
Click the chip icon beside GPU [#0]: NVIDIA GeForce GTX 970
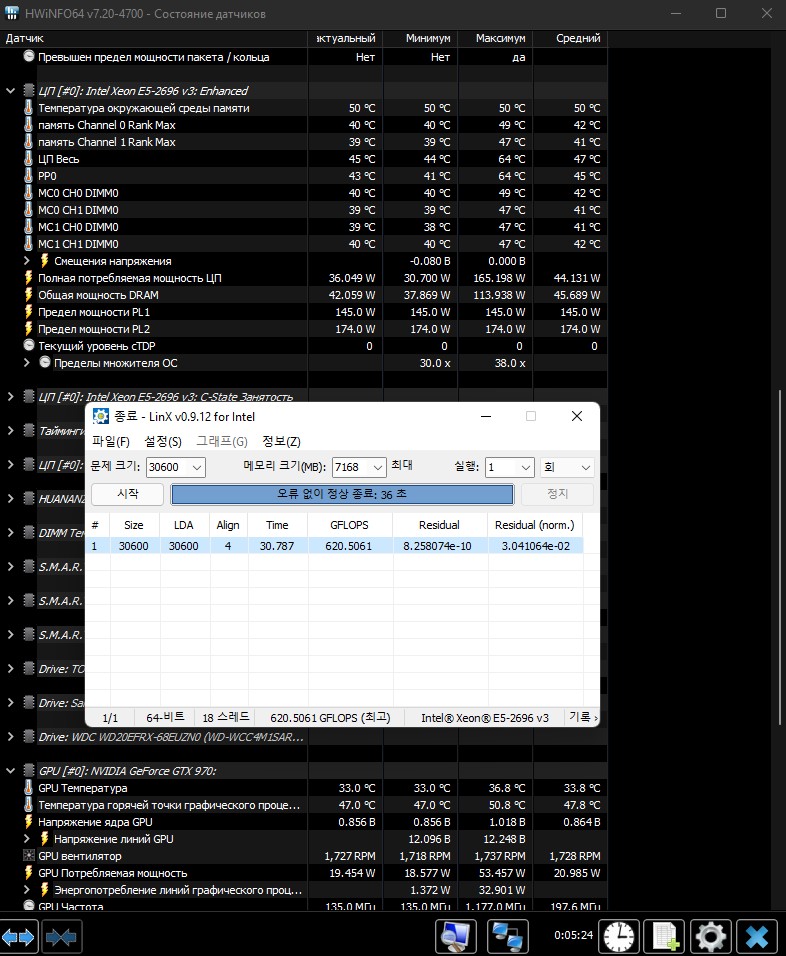29,771
